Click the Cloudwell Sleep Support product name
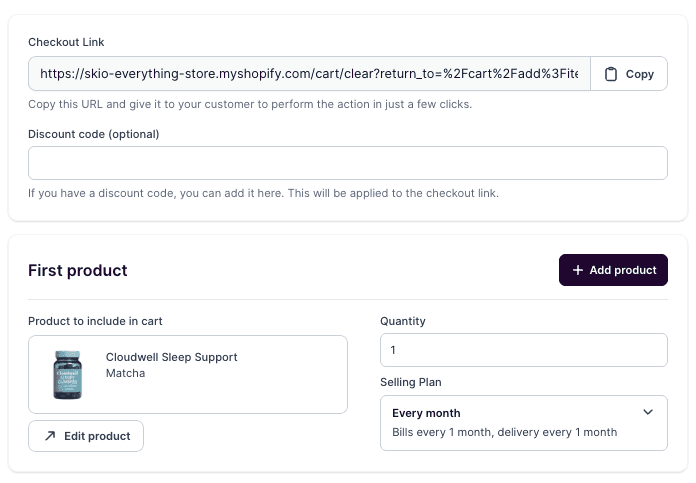Viewport: 696px width, 483px height. click(172, 357)
